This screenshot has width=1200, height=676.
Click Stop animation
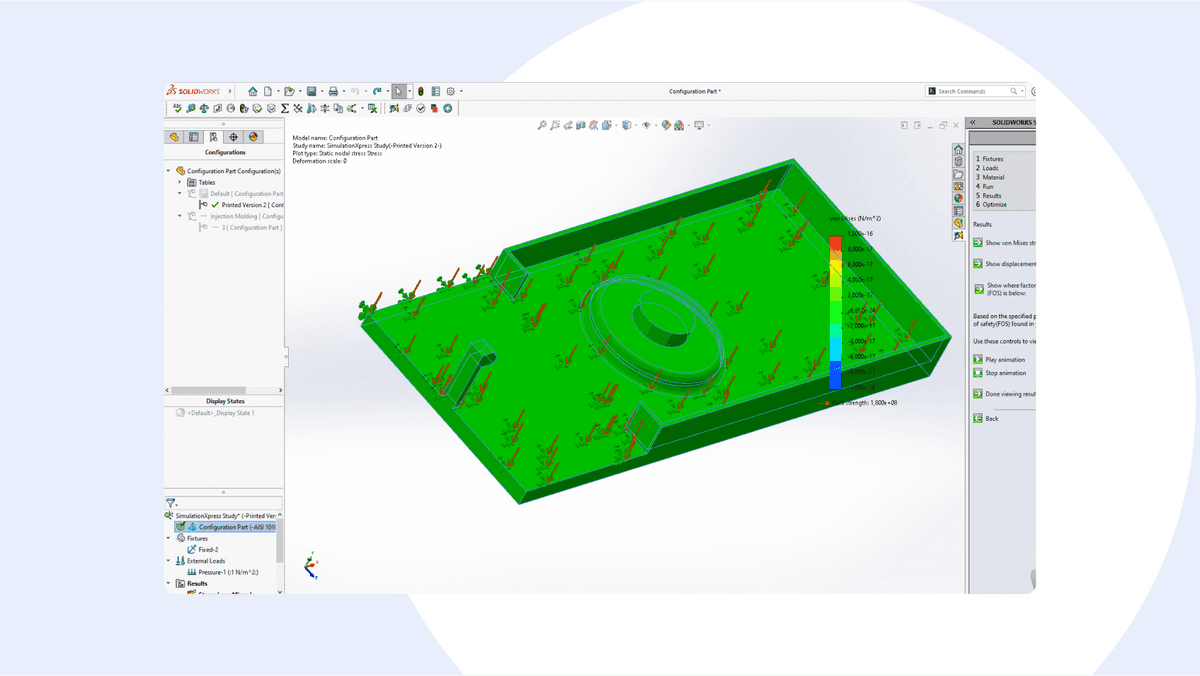[999, 373]
